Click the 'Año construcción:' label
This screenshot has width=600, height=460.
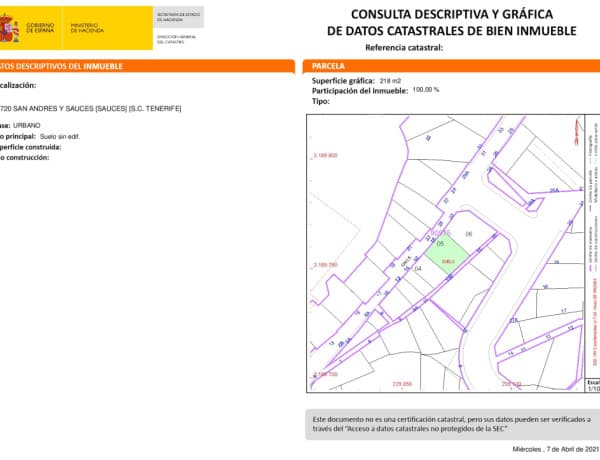click(24, 158)
